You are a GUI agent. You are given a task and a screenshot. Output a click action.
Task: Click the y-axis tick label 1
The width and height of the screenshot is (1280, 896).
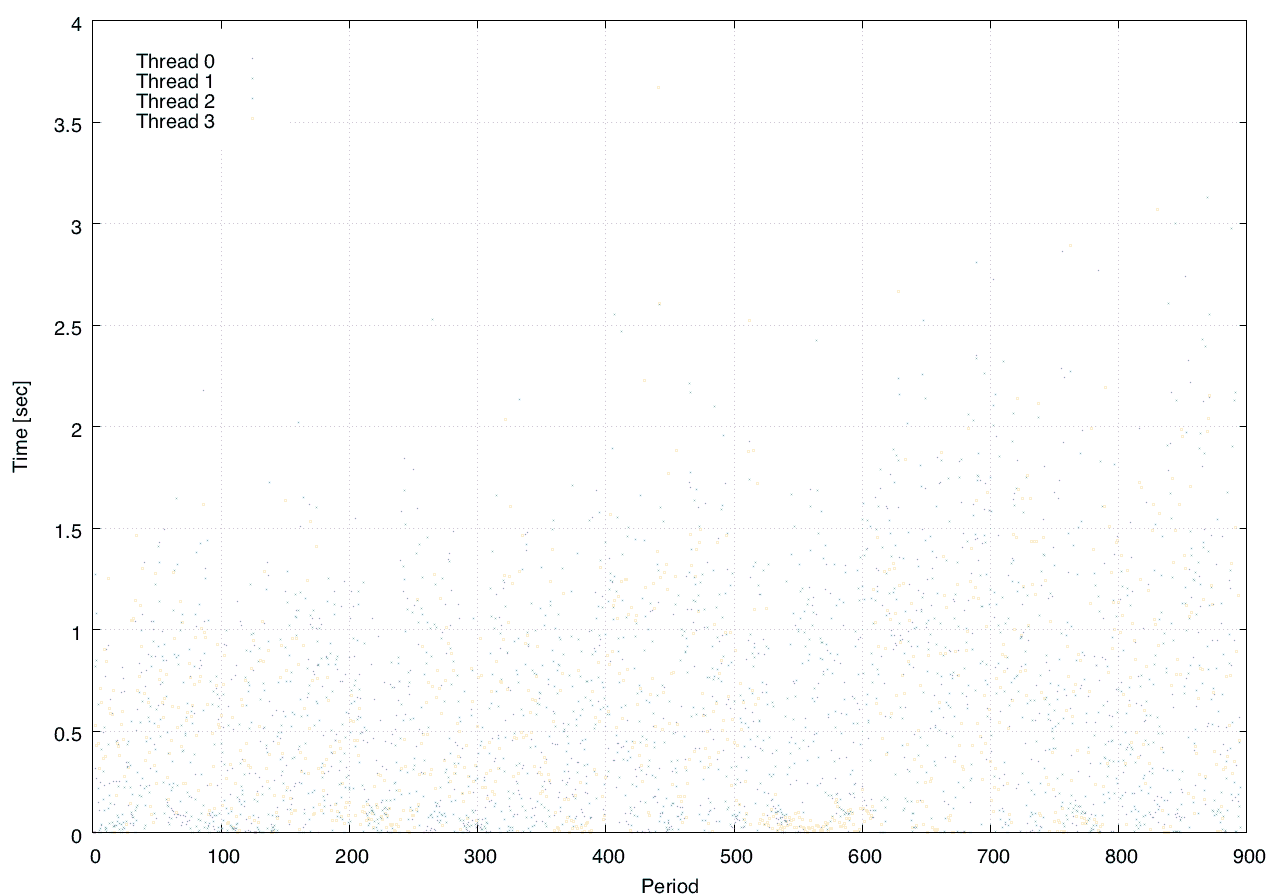(78, 631)
